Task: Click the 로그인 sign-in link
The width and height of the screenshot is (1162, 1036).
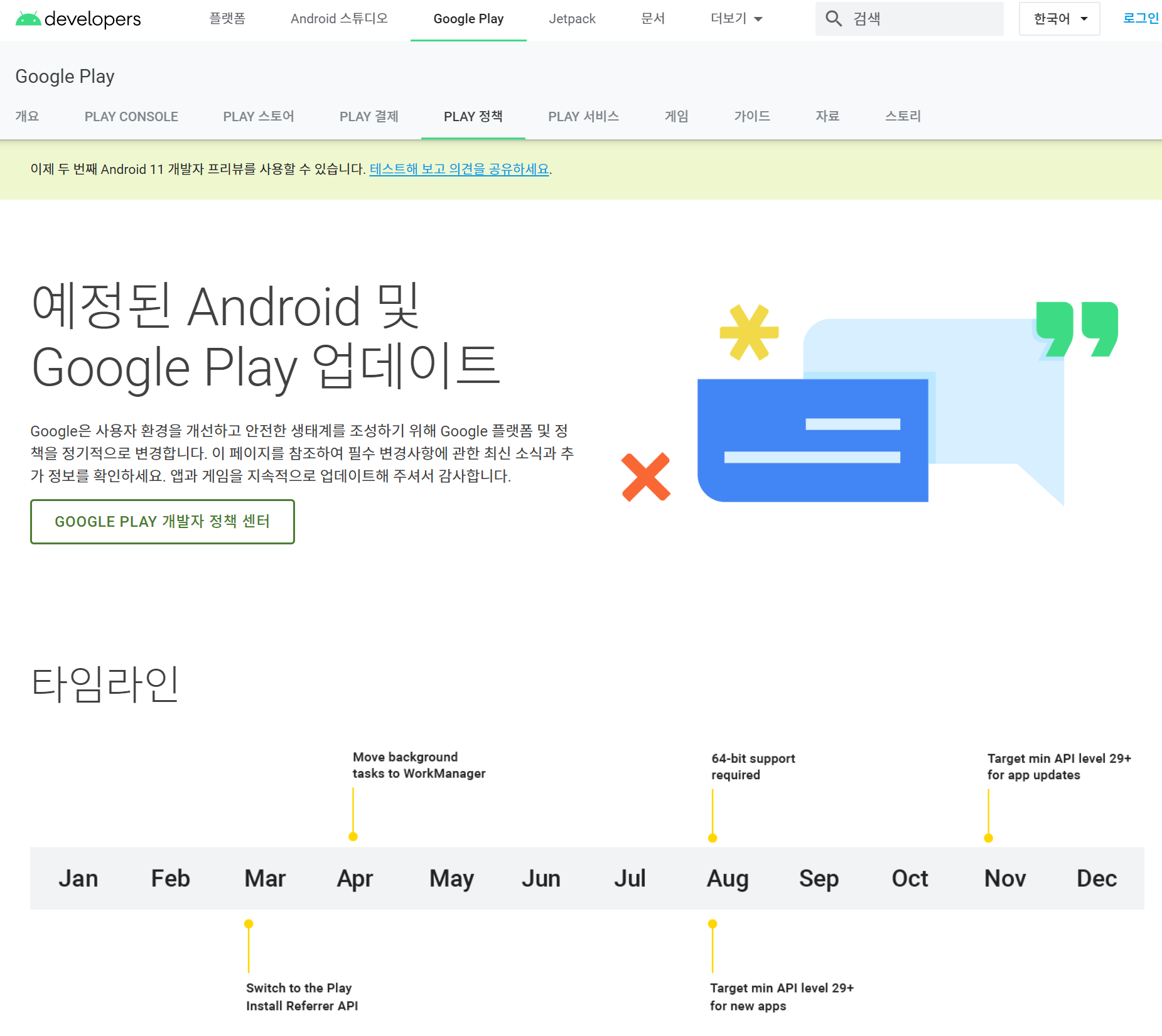Action: coord(1140,18)
